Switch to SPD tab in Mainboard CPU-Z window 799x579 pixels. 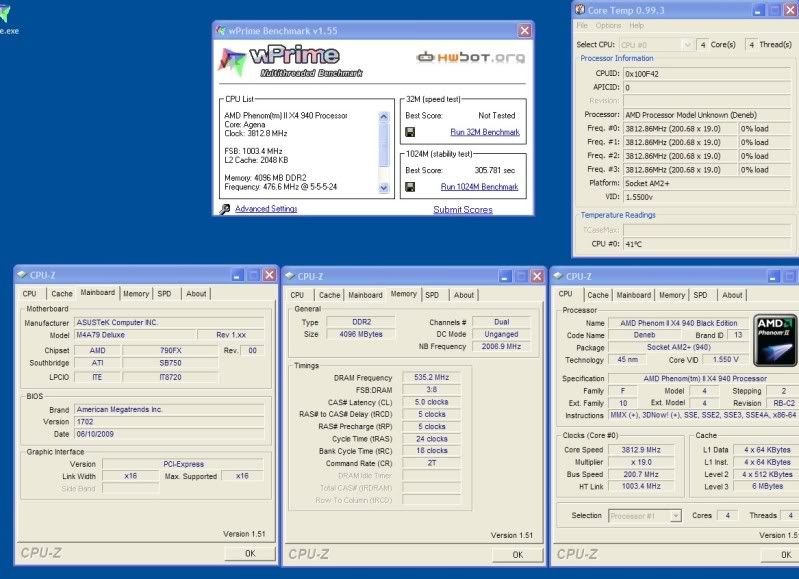(164, 294)
